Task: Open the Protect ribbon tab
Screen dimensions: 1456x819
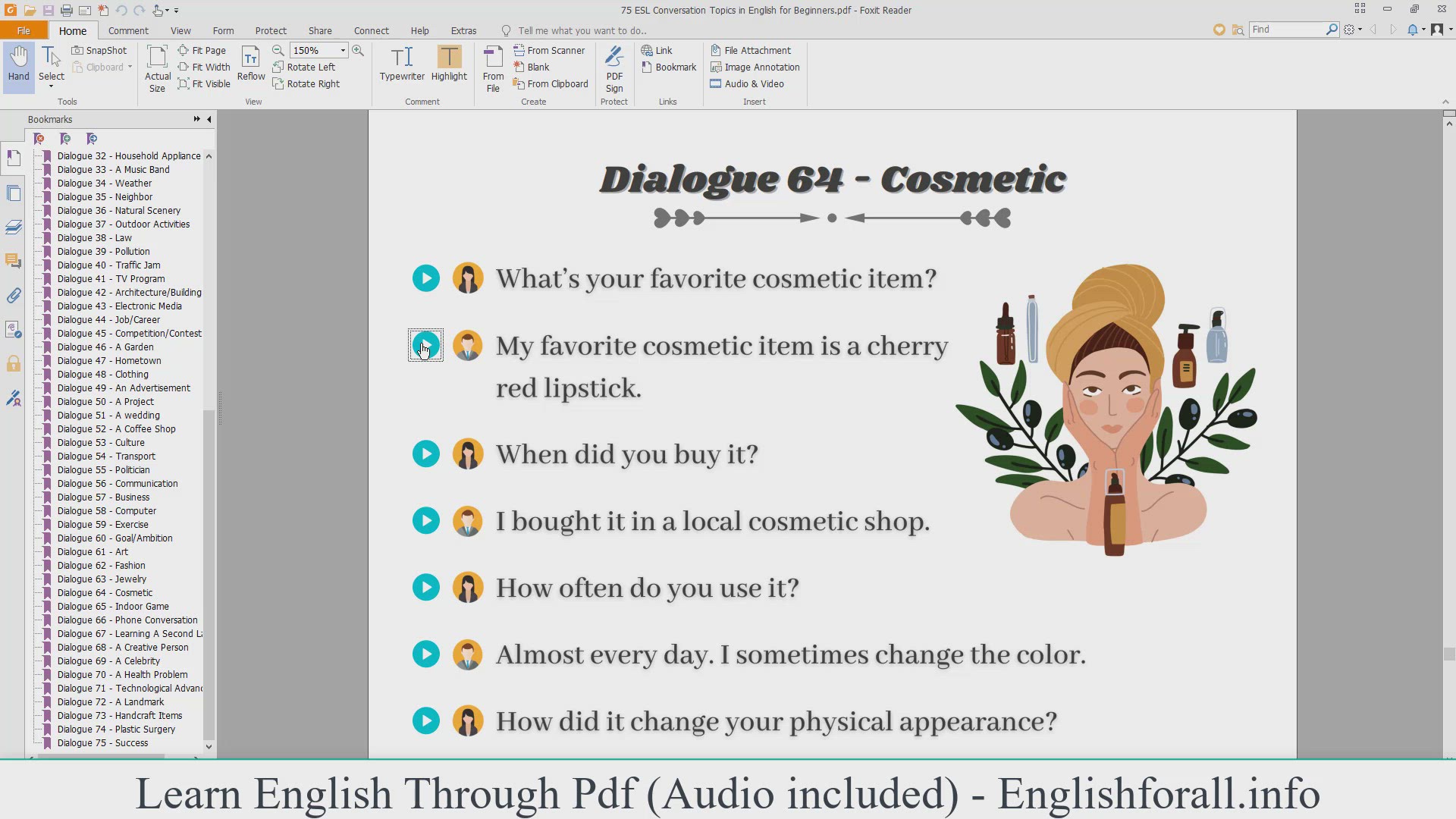Action: coord(271,30)
